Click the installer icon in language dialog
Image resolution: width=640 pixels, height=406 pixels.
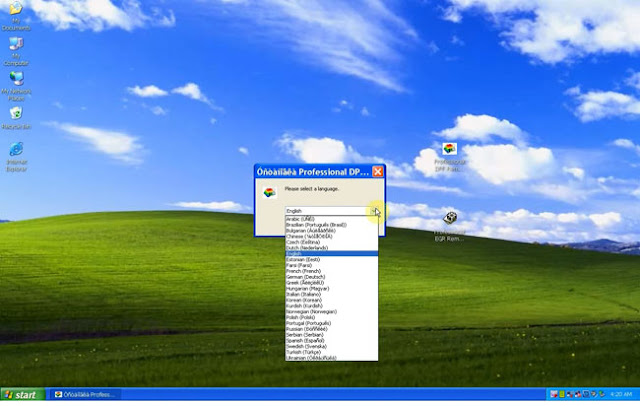269,192
